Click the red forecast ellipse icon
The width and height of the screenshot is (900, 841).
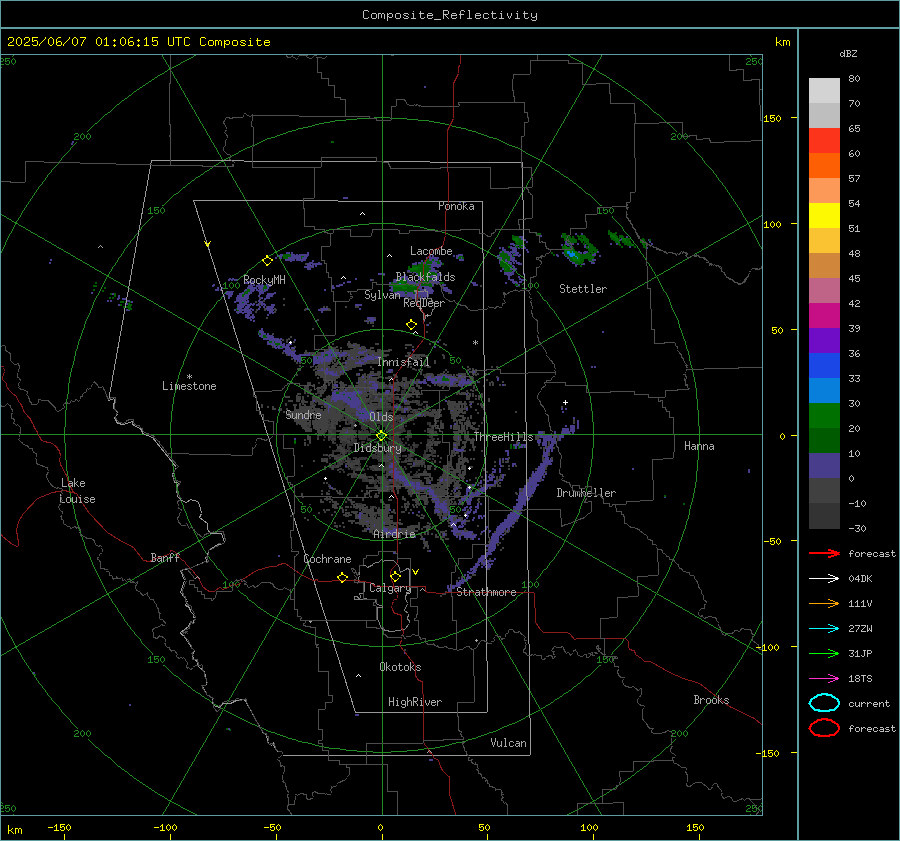point(824,728)
